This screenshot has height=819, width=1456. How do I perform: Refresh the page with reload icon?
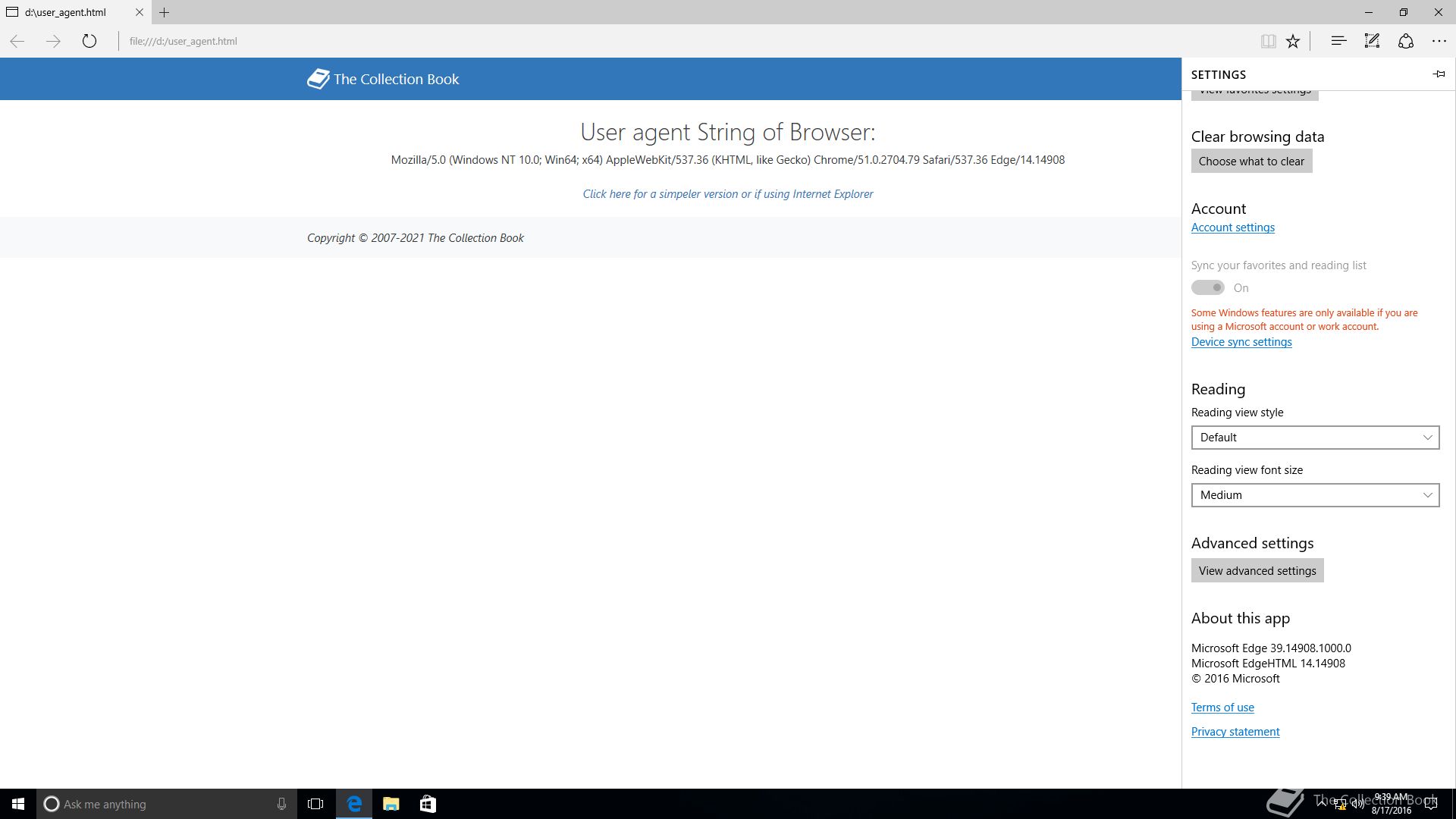coord(89,41)
